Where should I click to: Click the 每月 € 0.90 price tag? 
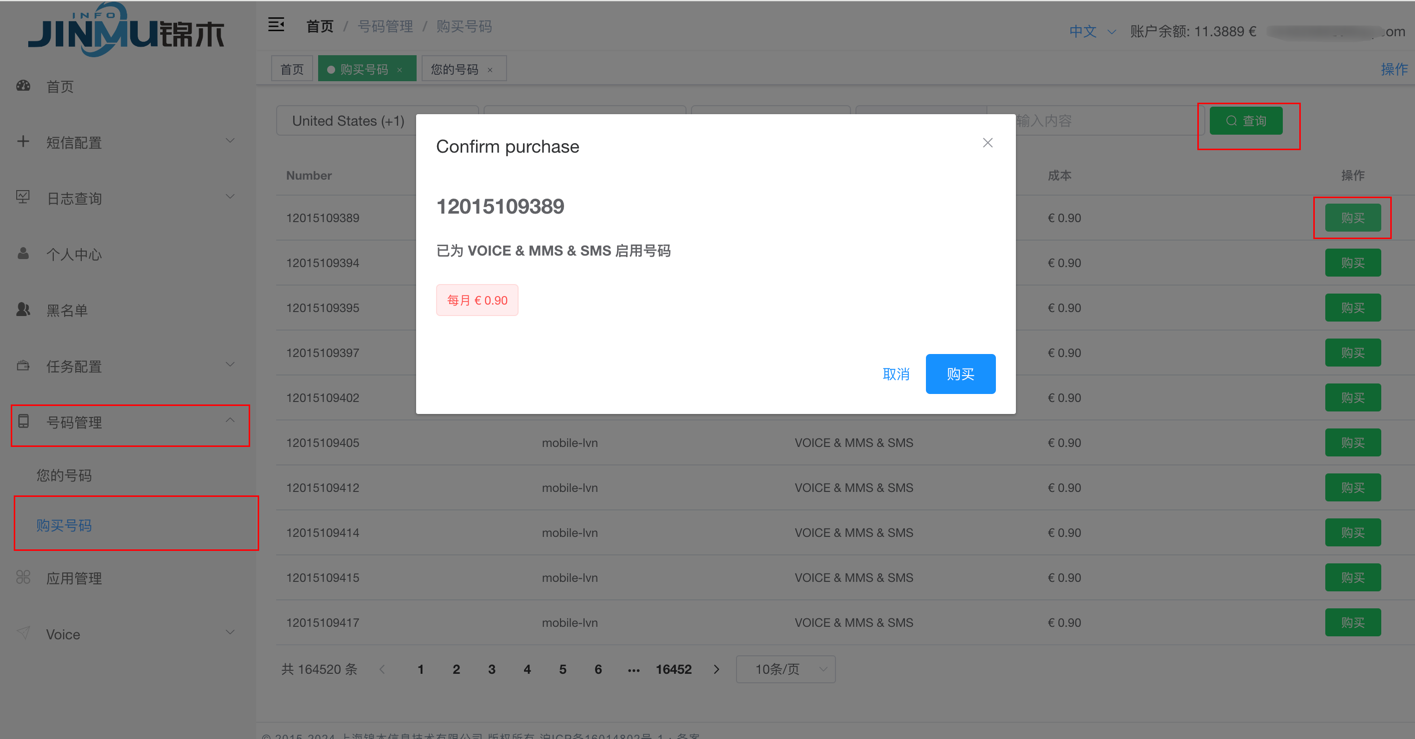[477, 300]
